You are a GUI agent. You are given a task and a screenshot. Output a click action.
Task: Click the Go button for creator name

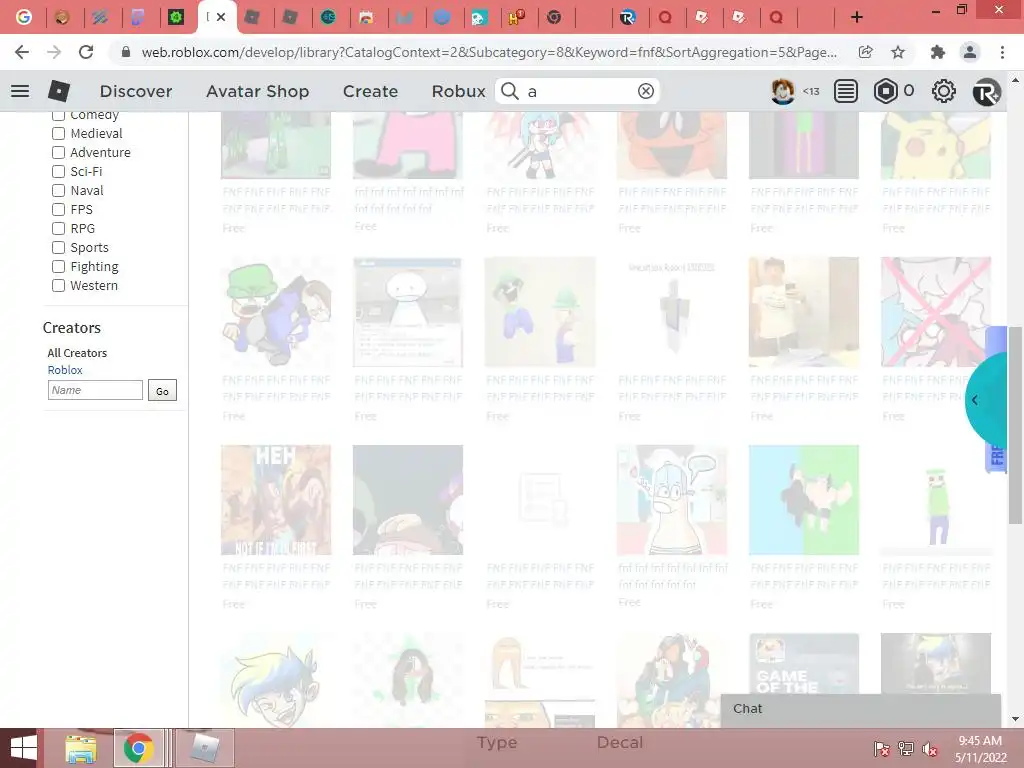162,391
